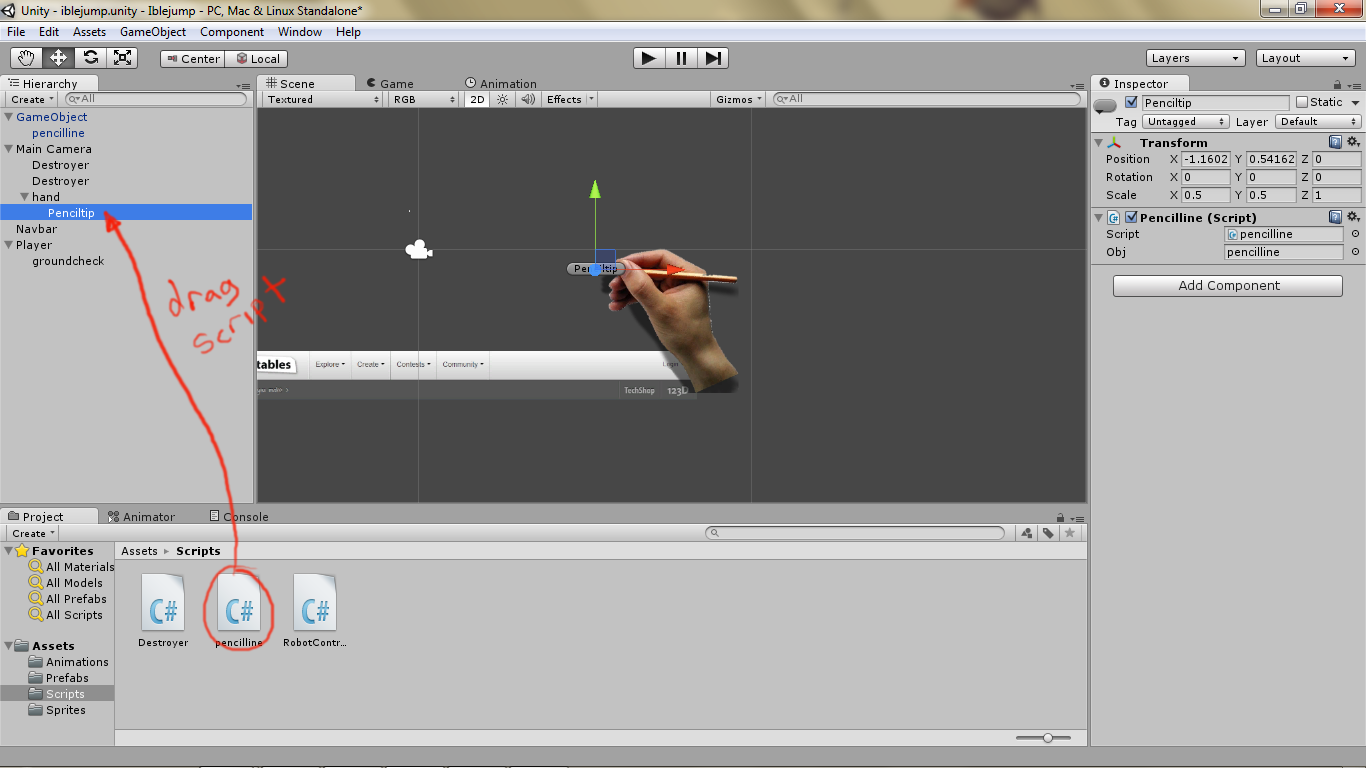
Task: Select the Rotate tool in the toolbar
Action: point(90,58)
